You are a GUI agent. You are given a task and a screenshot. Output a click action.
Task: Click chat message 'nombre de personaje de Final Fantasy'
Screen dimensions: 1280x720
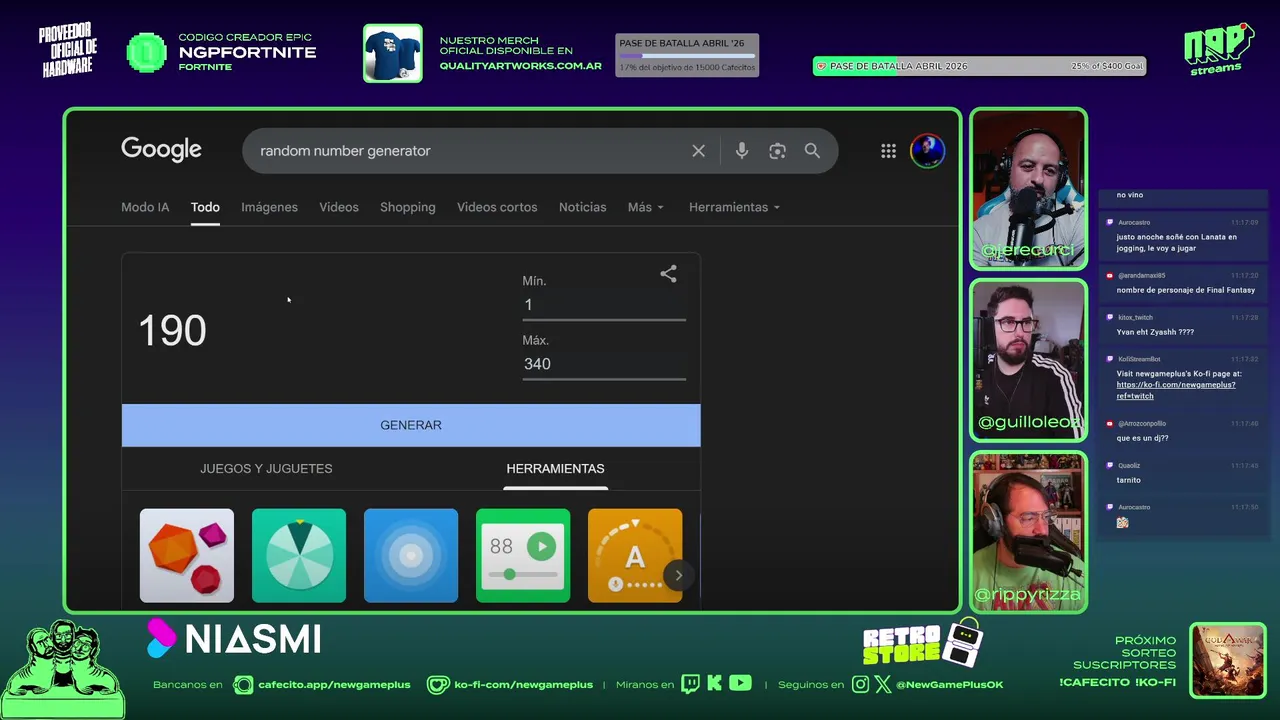(1185, 290)
